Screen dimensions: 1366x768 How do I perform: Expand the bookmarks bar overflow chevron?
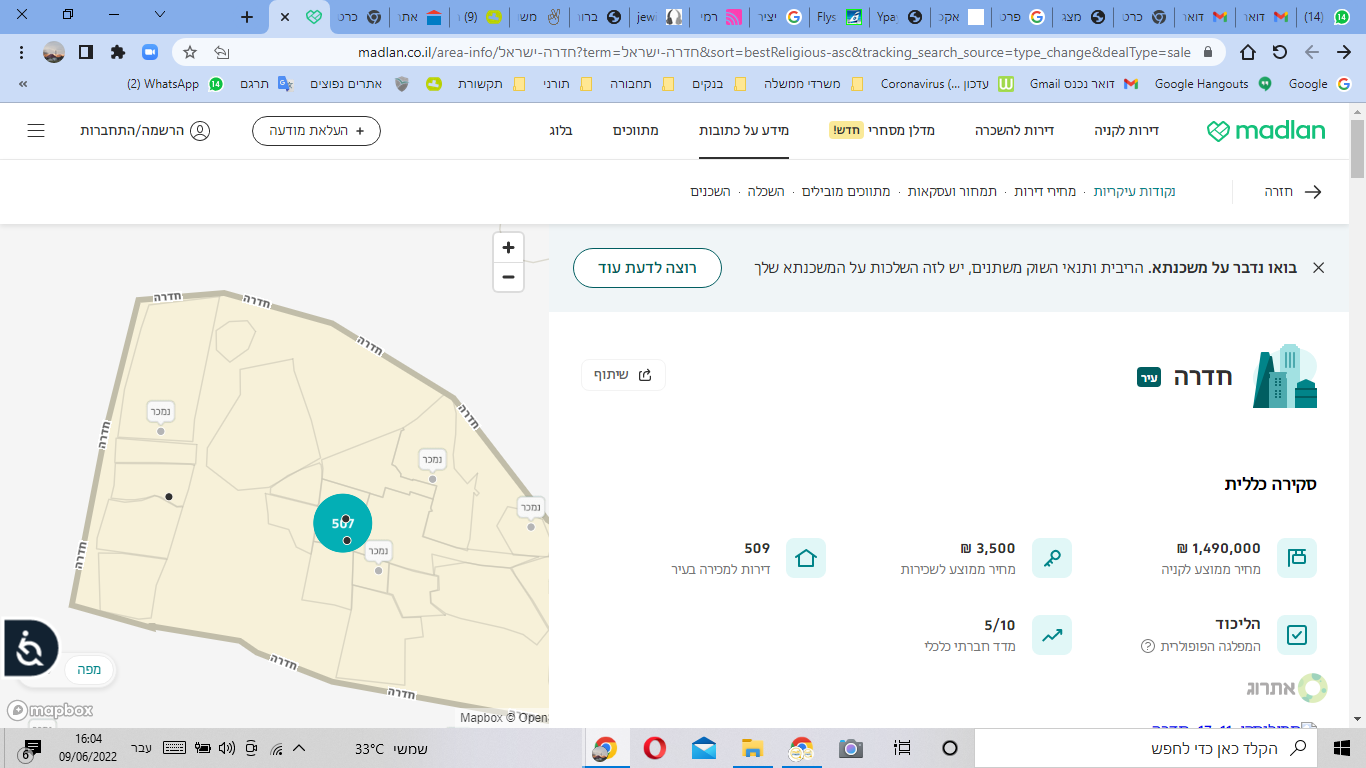pyautogui.click(x=22, y=84)
